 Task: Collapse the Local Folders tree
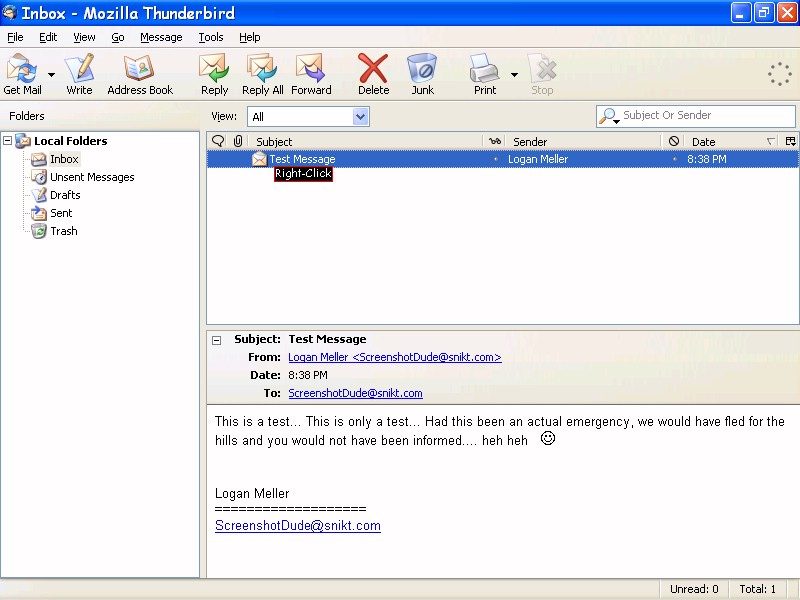pyautogui.click(x=8, y=140)
